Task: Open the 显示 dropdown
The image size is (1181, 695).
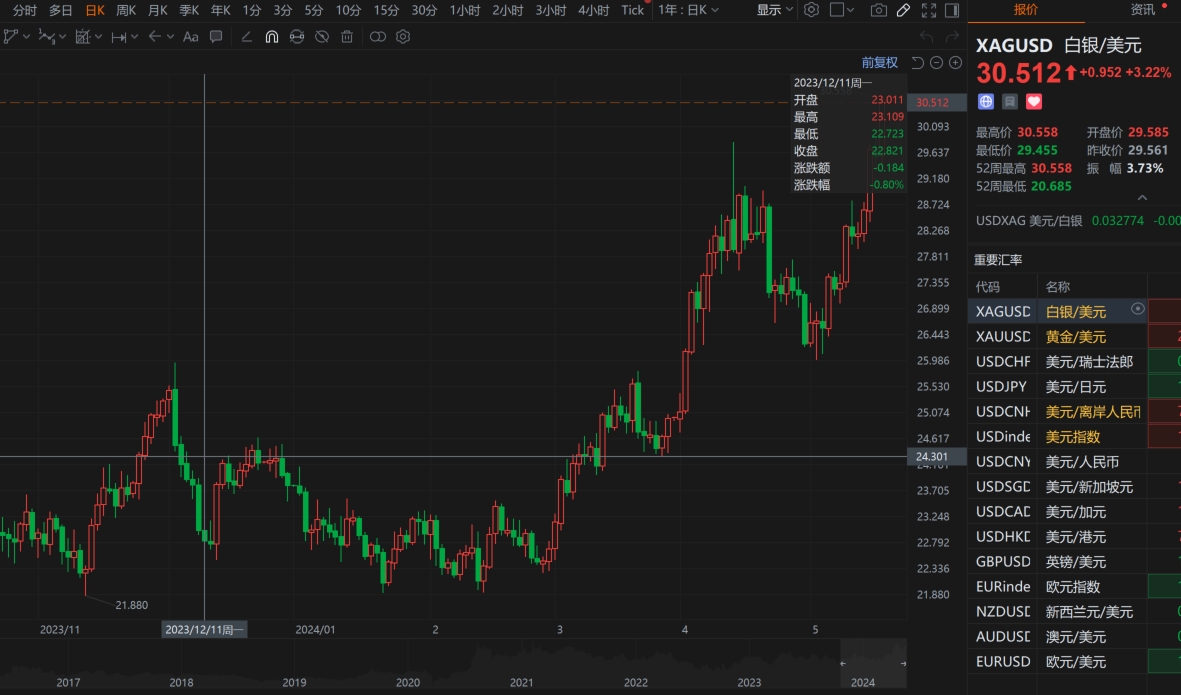Action: tap(774, 10)
